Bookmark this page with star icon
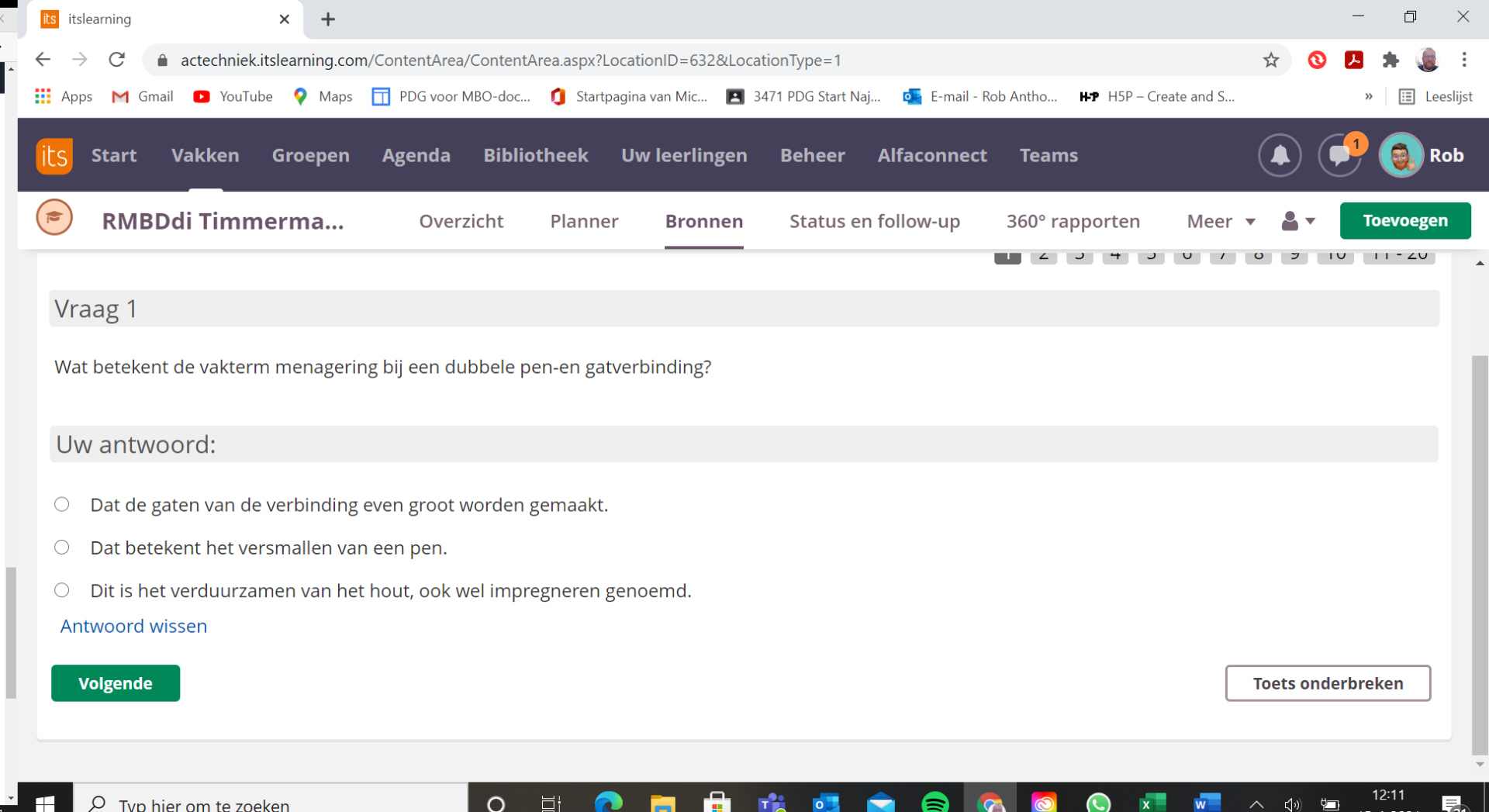Viewport: 1489px width, 812px height. pos(1270,60)
